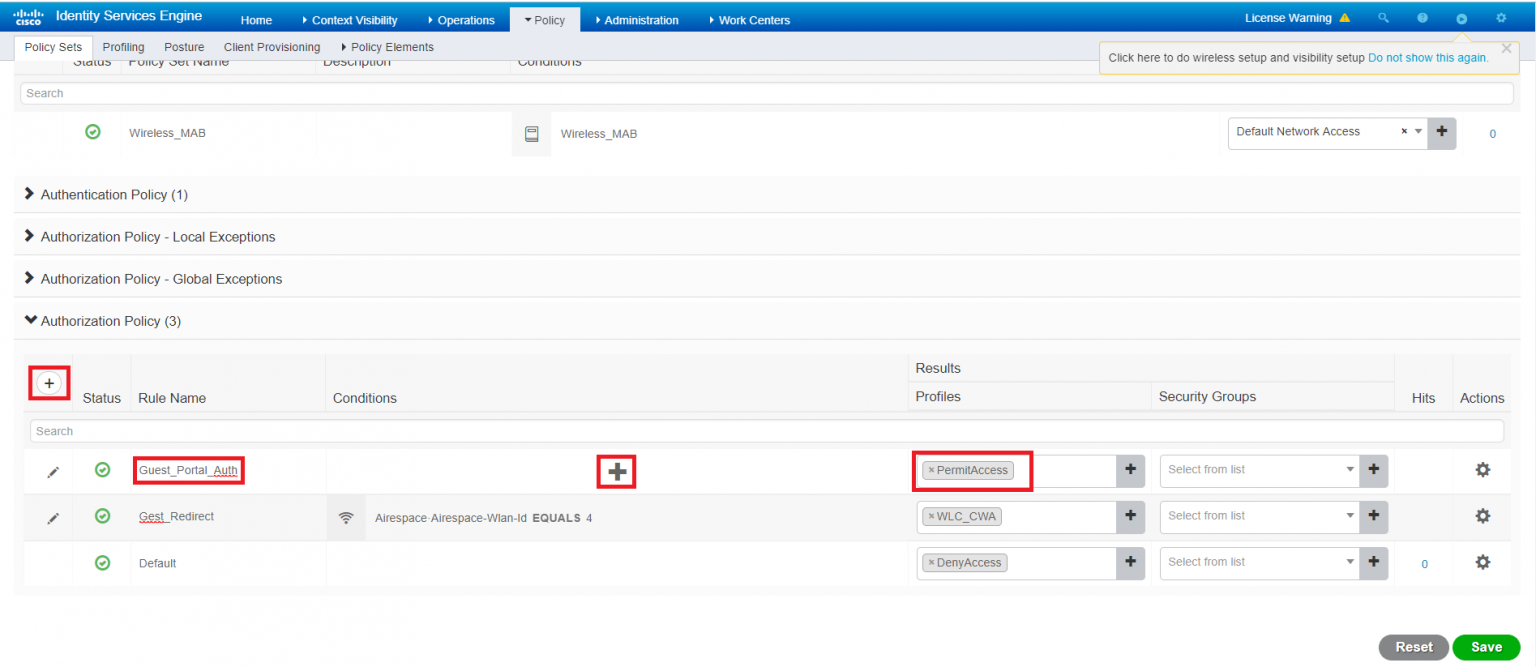Toggle status of the Default rule
1536x667 pixels.
click(x=102, y=562)
